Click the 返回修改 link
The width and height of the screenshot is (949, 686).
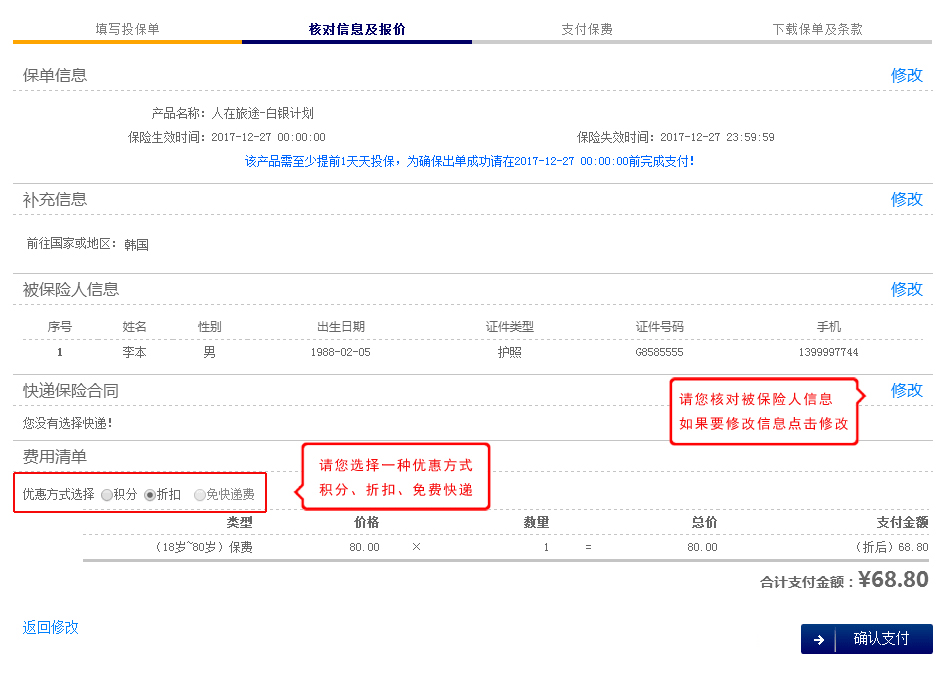coord(51,627)
